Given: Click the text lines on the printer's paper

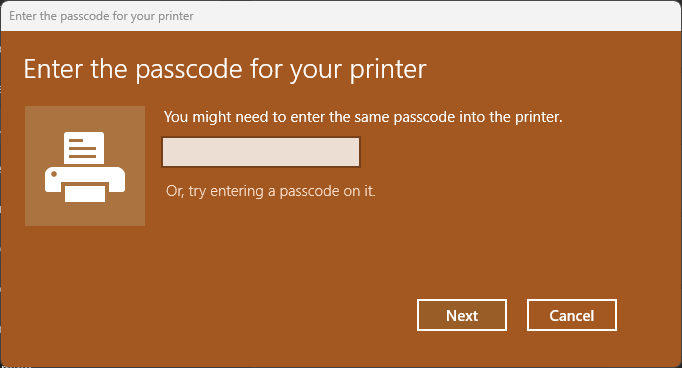Looking at the screenshot, I should click(x=82, y=148).
